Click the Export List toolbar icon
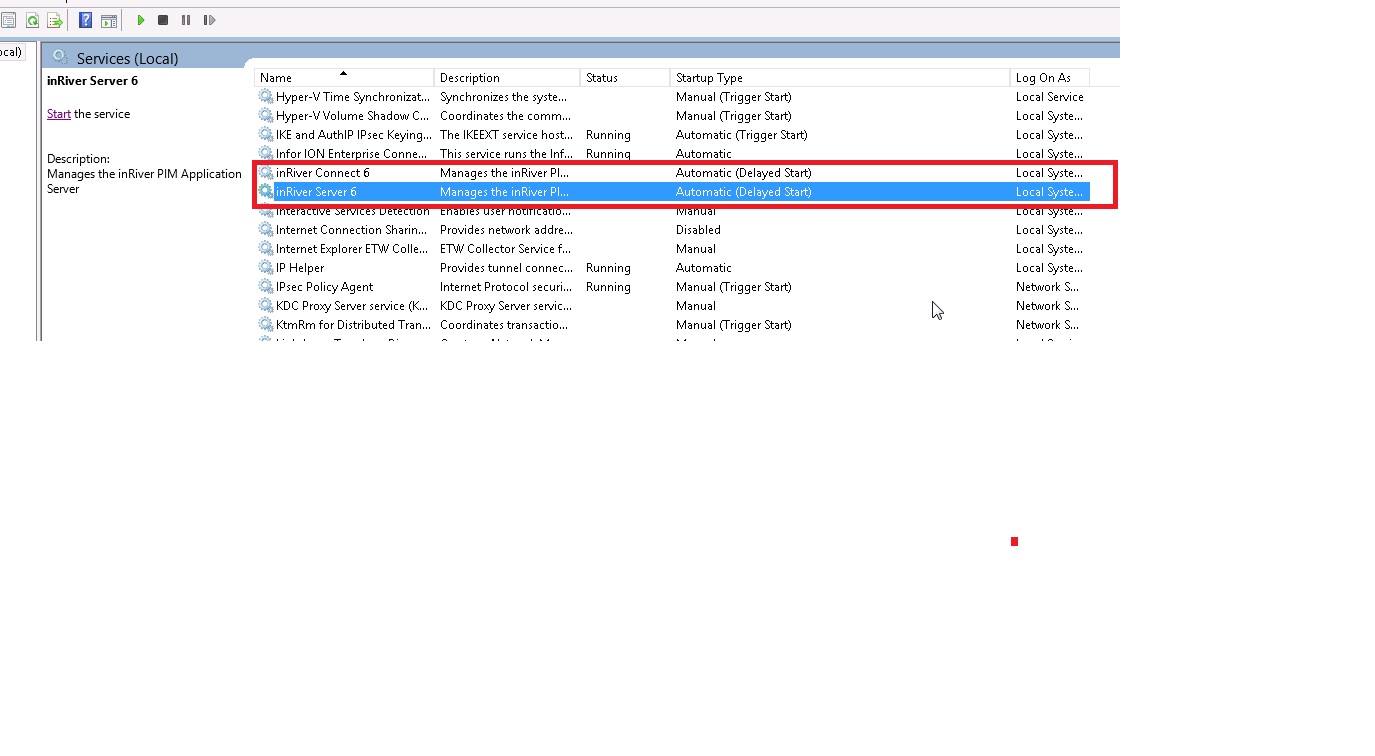Viewport: 1375px width, 756px height. pyautogui.click(x=55, y=20)
